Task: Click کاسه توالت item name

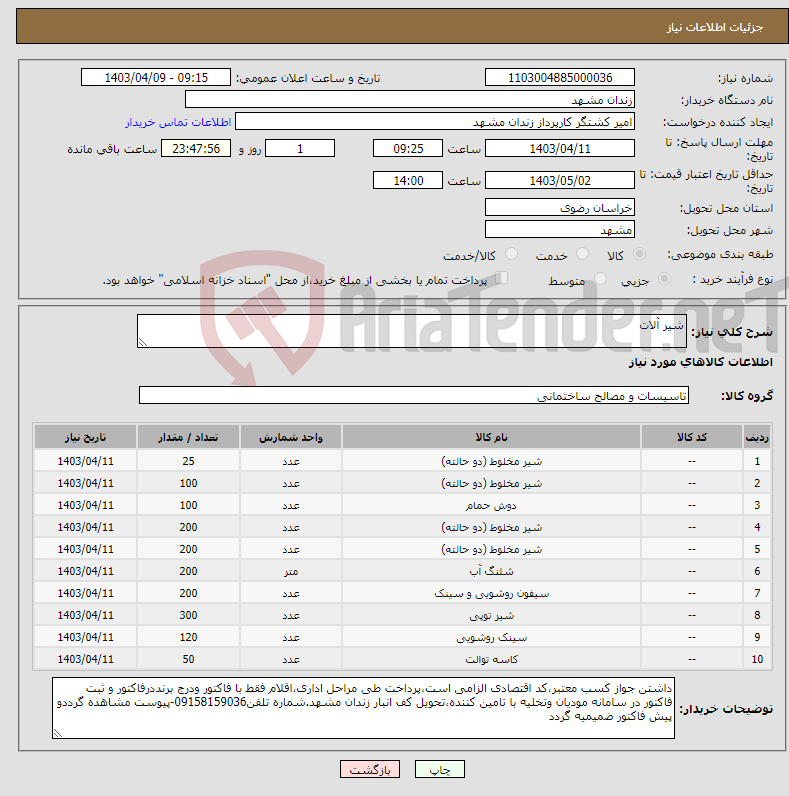Action: pyautogui.click(x=491, y=659)
